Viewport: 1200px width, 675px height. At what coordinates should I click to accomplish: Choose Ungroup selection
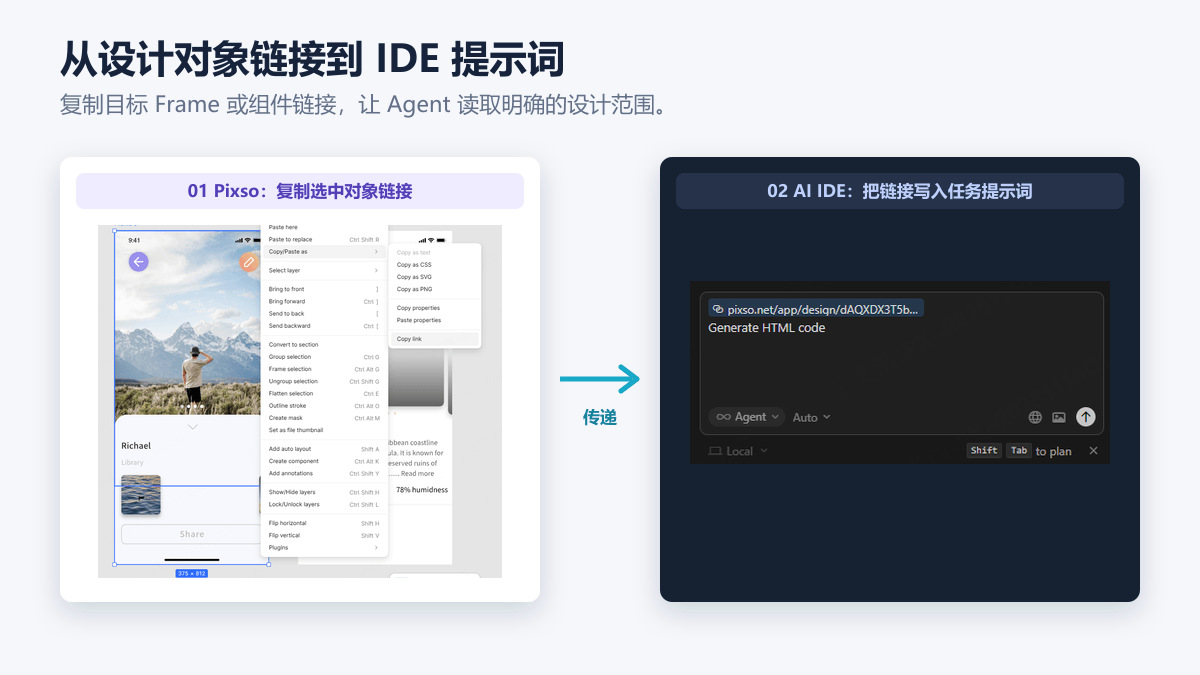point(324,381)
